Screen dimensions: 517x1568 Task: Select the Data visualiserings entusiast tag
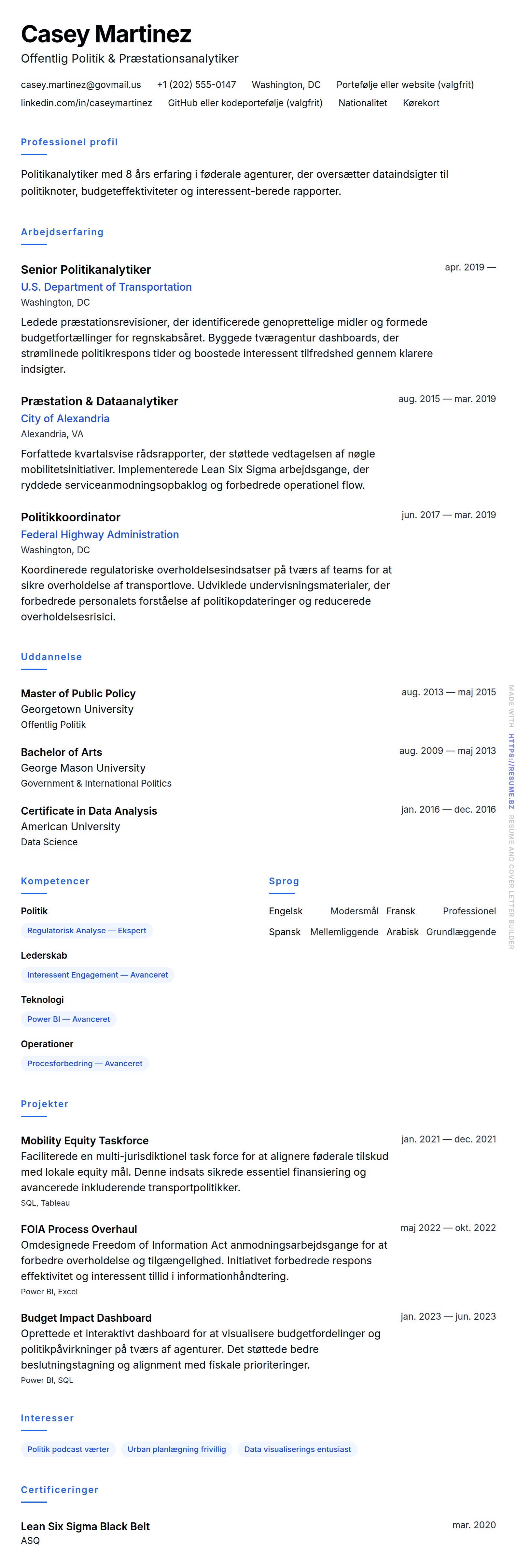click(298, 1449)
